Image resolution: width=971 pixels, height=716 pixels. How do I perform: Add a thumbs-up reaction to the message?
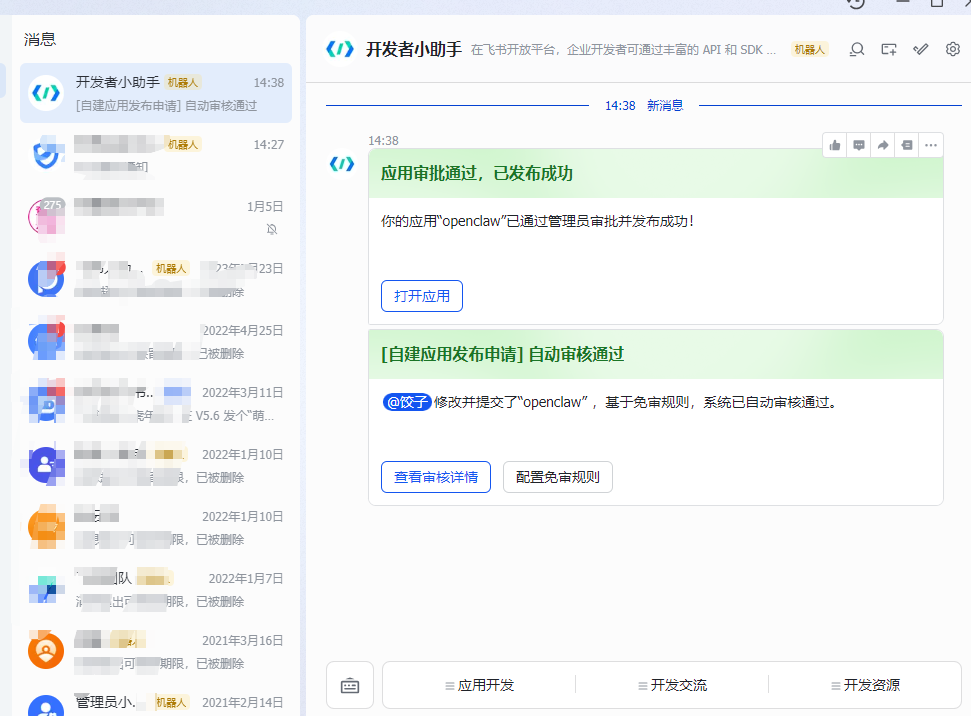coord(835,145)
